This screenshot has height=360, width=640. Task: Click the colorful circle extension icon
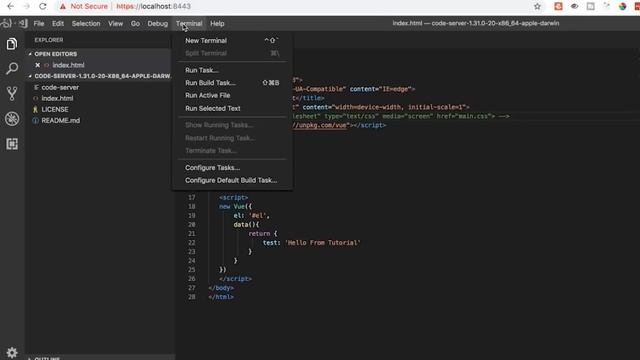(622, 6)
